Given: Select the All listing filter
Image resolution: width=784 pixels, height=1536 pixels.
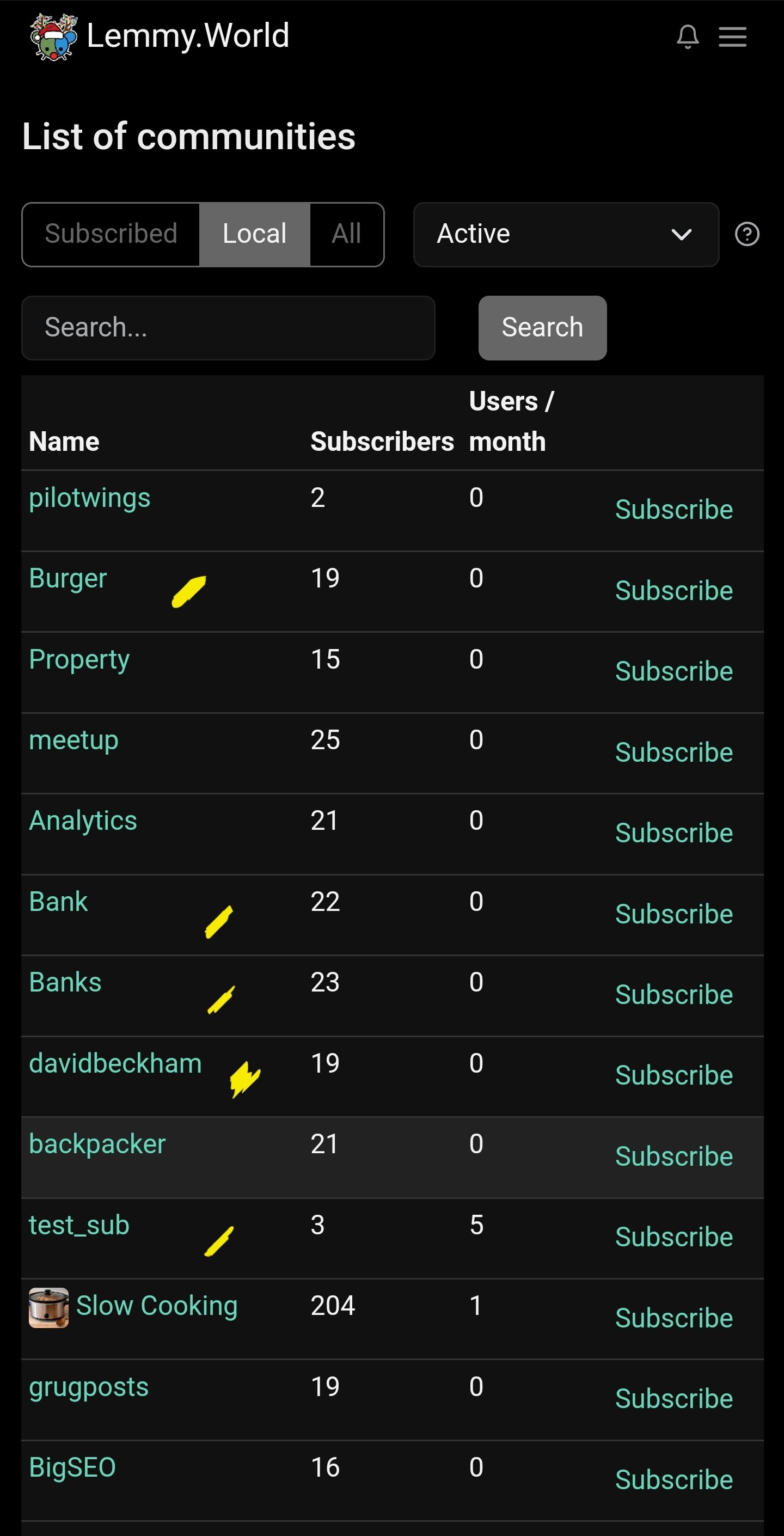Looking at the screenshot, I should click(x=346, y=234).
